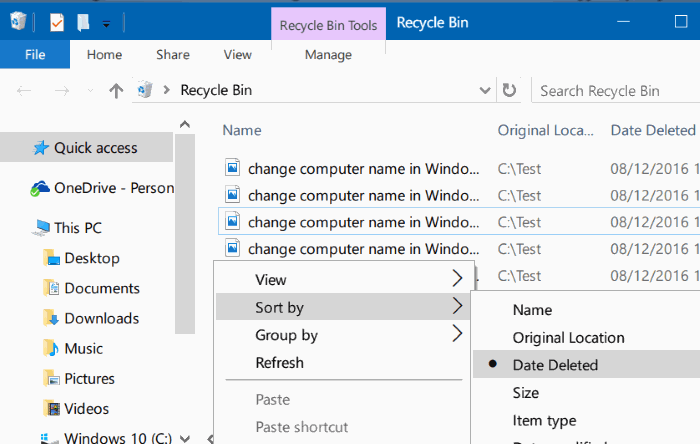Switch to the Share ribbon tab

pos(173,54)
